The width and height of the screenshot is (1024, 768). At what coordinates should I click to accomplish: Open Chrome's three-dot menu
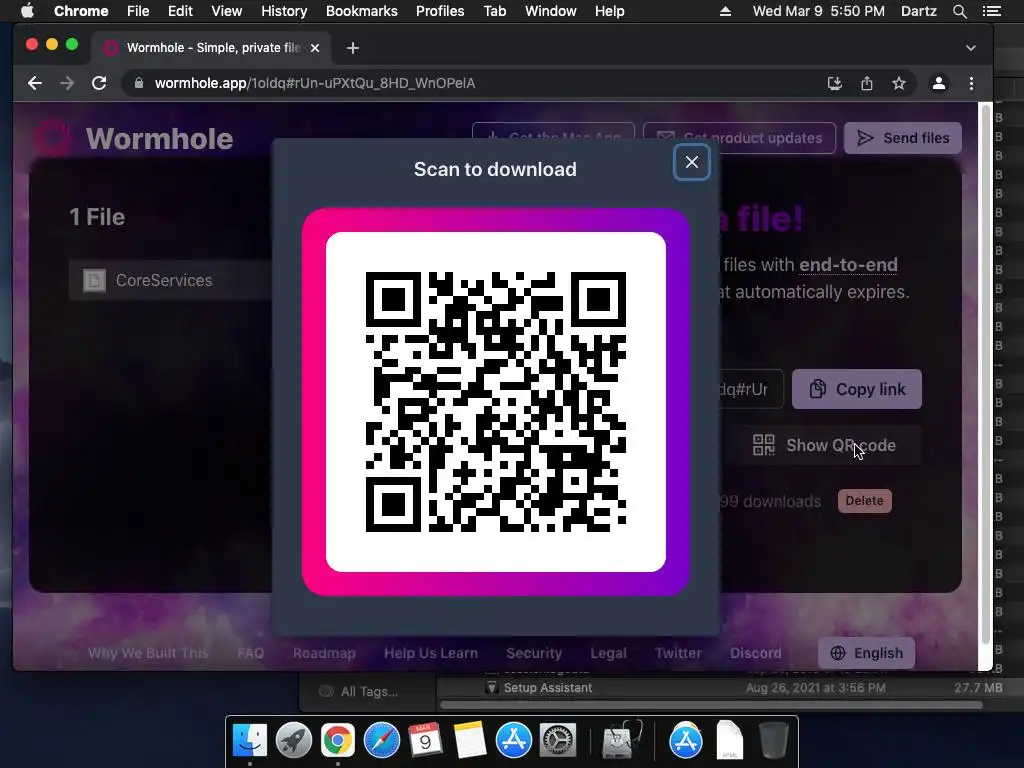pos(971,83)
